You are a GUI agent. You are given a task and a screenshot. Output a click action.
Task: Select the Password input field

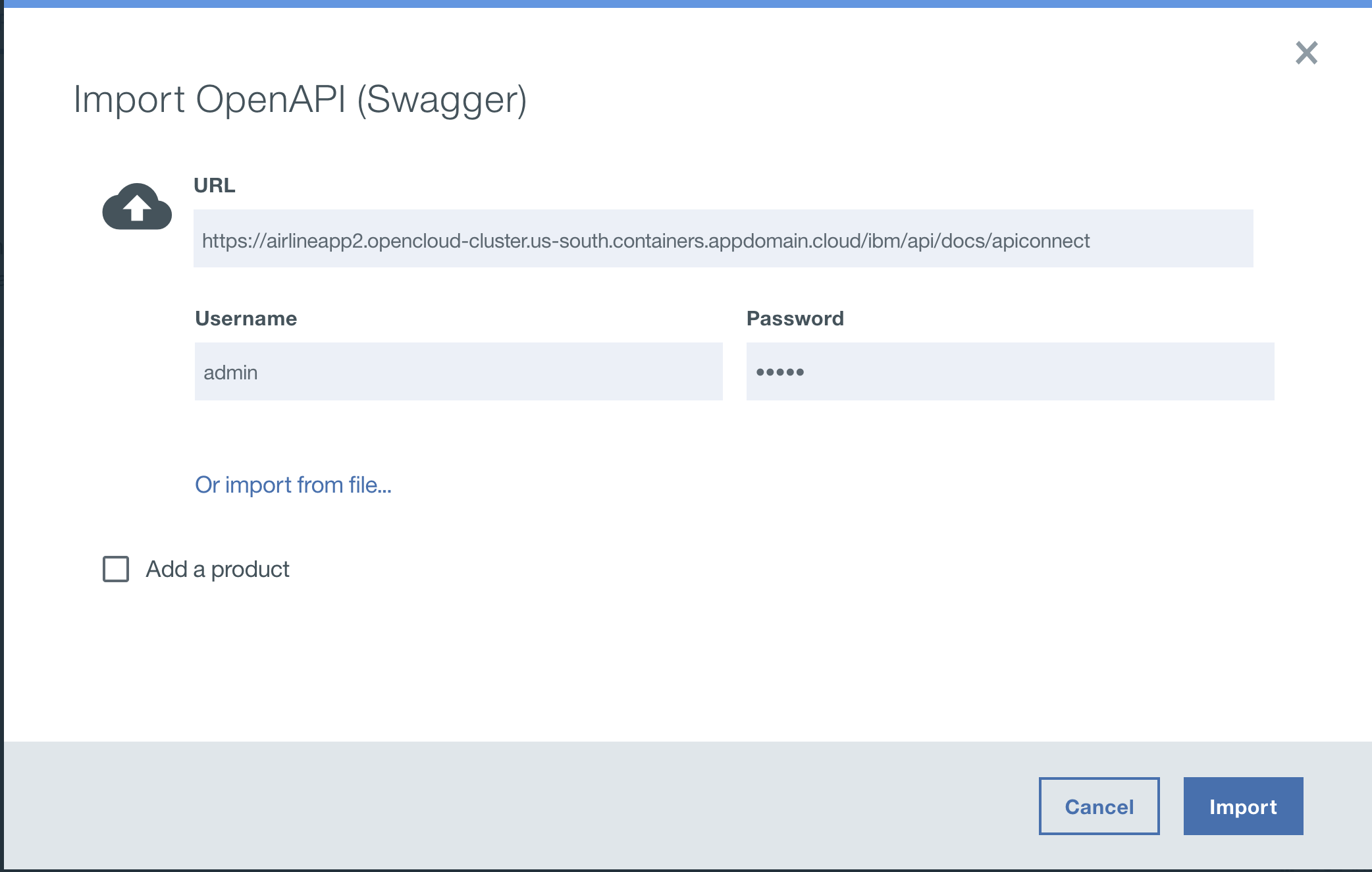1010,371
